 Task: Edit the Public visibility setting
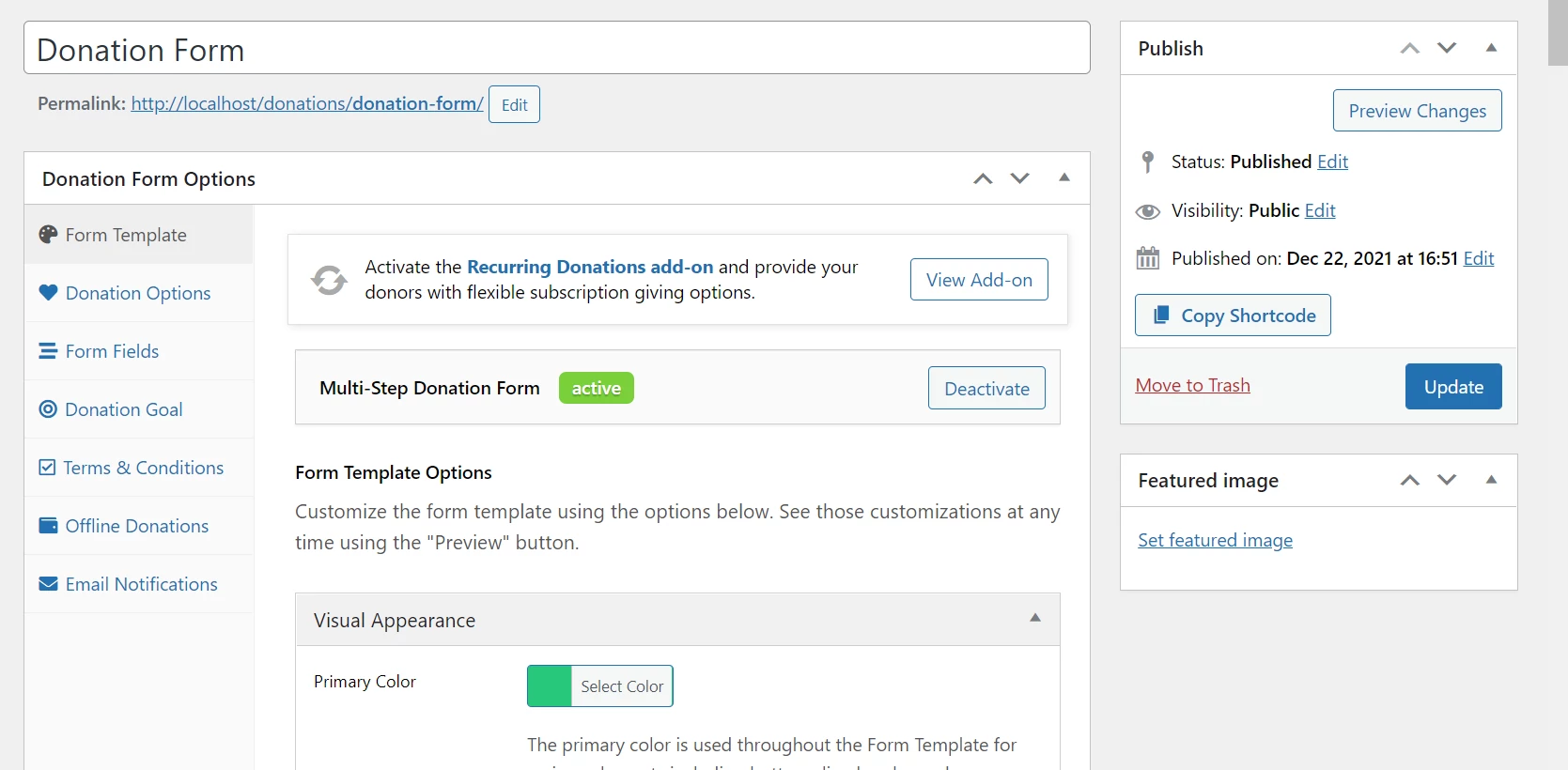[1320, 210]
